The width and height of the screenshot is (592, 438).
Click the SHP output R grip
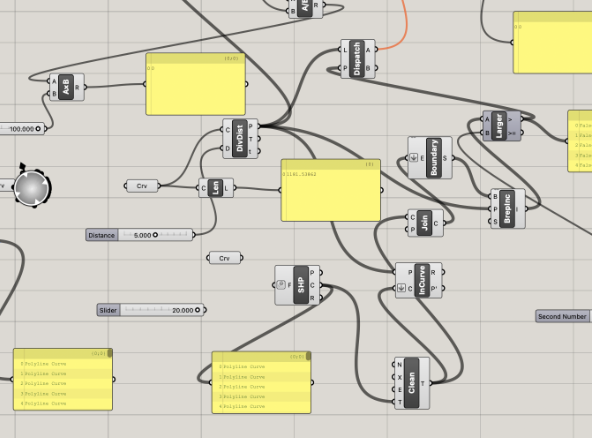click(321, 298)
